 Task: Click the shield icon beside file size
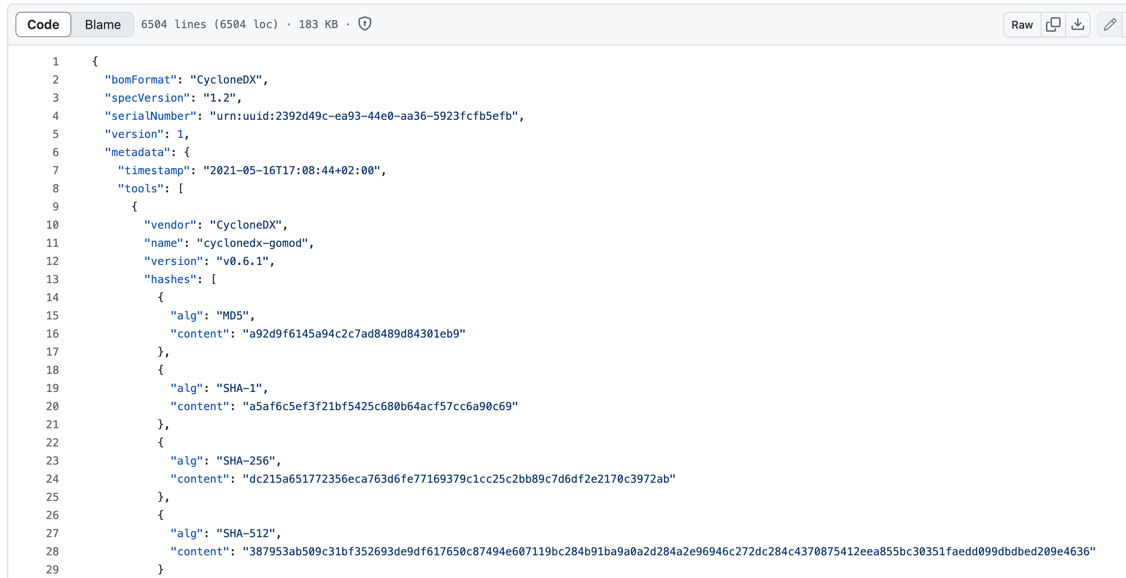365,24
